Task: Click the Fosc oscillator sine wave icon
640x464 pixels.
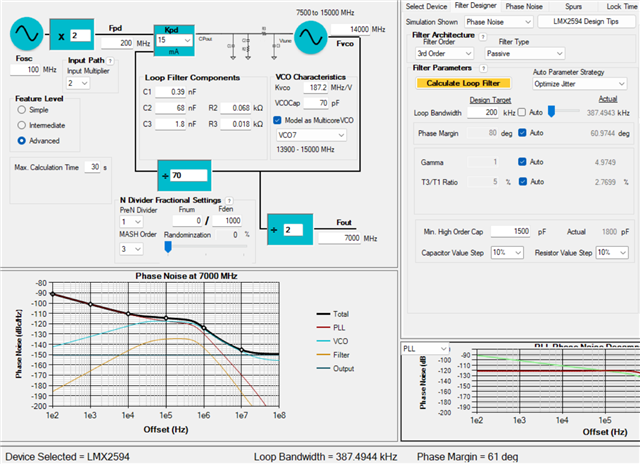Action: (27, 34)
